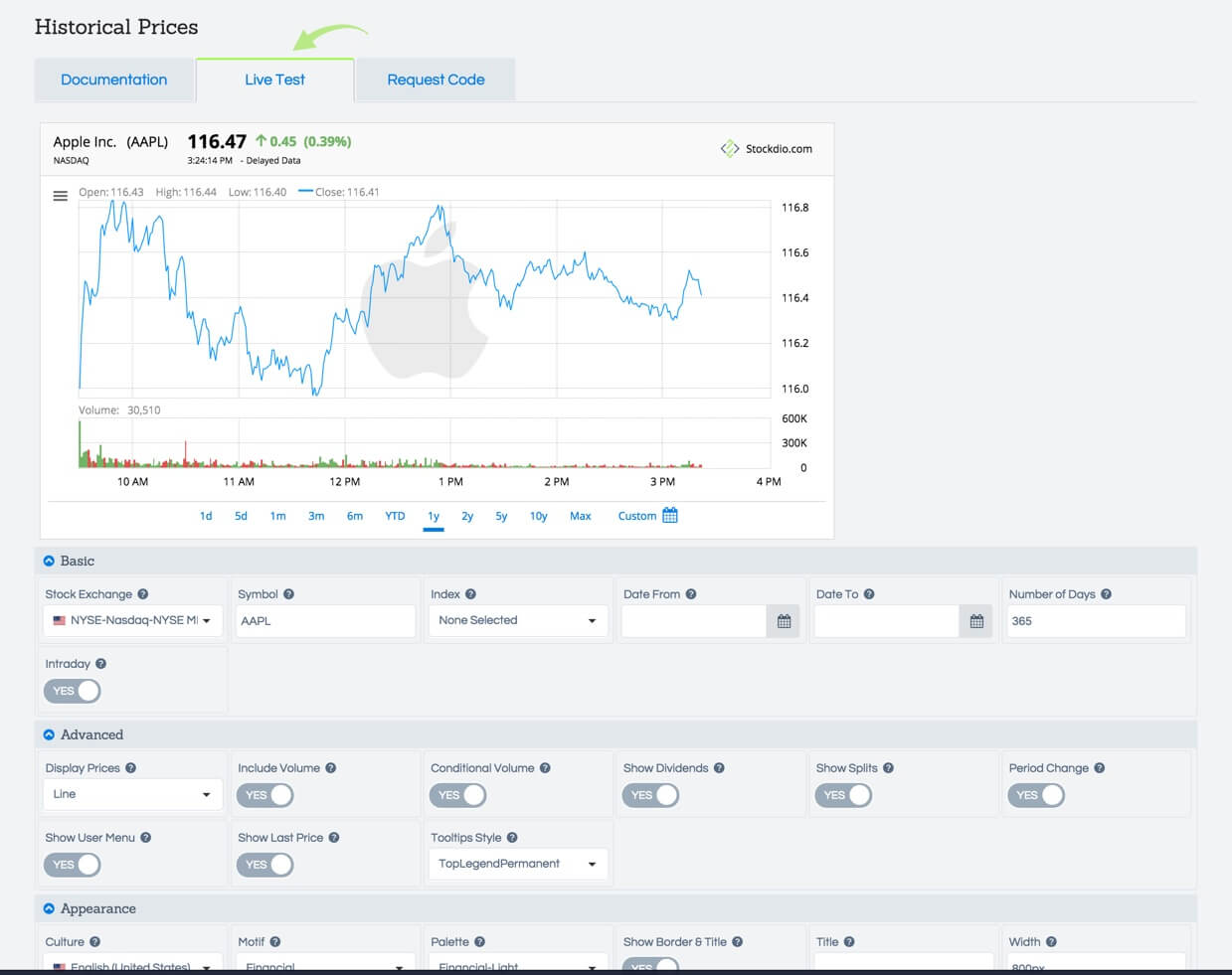Select the 5d chart range
Screen dimensions: 1232x975
click(241, 516)
